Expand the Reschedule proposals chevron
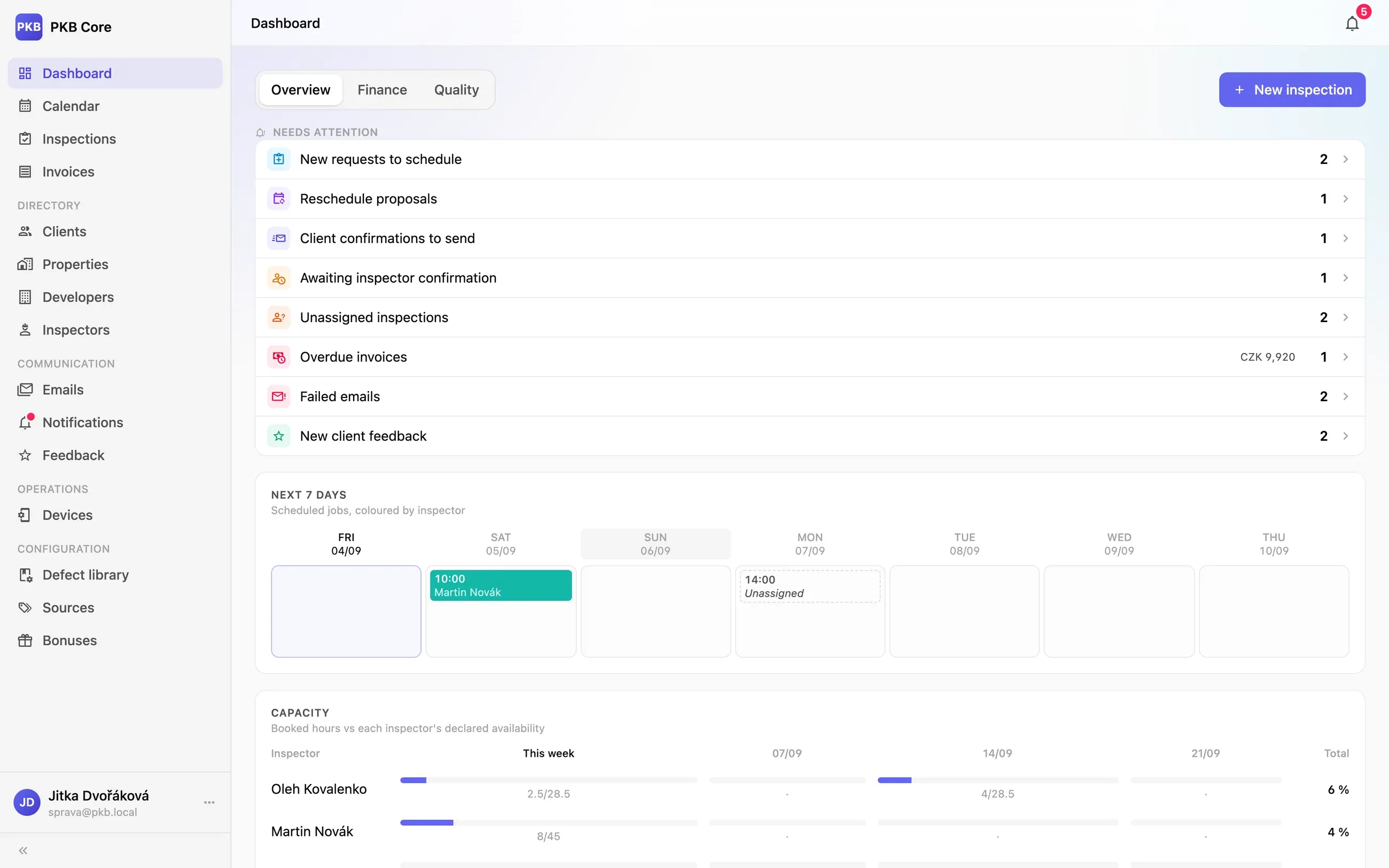This screenshot has width=1389, height=868. (1345, 199)
